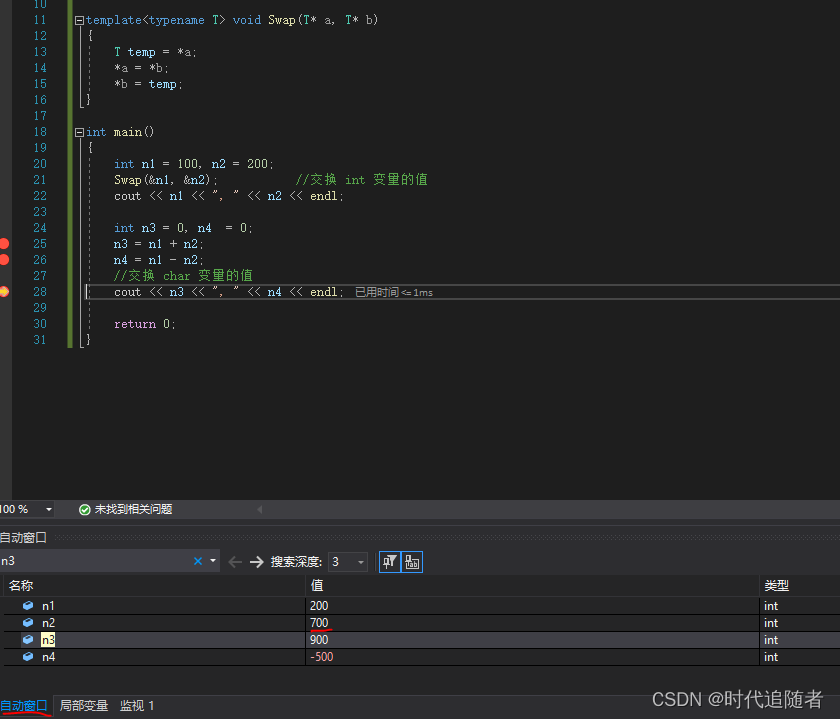The height and width of the screenshot is (719, 840).
Task: Toggle the breakpoint on line 26
Action: (4, 260)
